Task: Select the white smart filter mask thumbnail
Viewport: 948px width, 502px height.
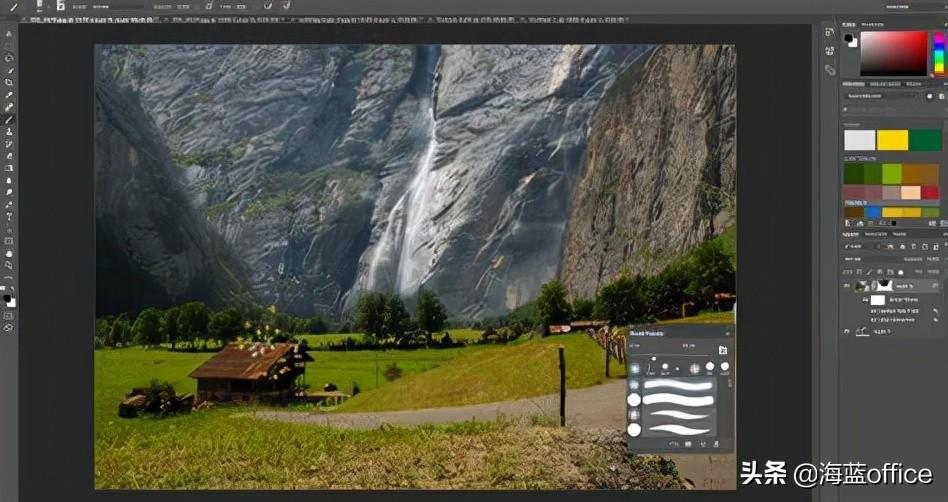Action: [878, 300]
